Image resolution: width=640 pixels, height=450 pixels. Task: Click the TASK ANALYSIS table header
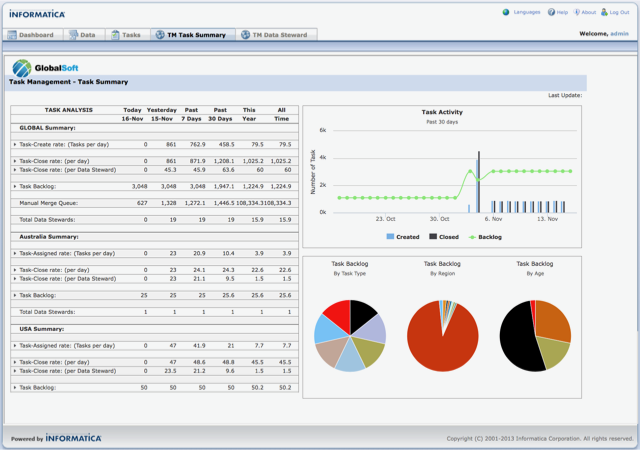point(69,110)
